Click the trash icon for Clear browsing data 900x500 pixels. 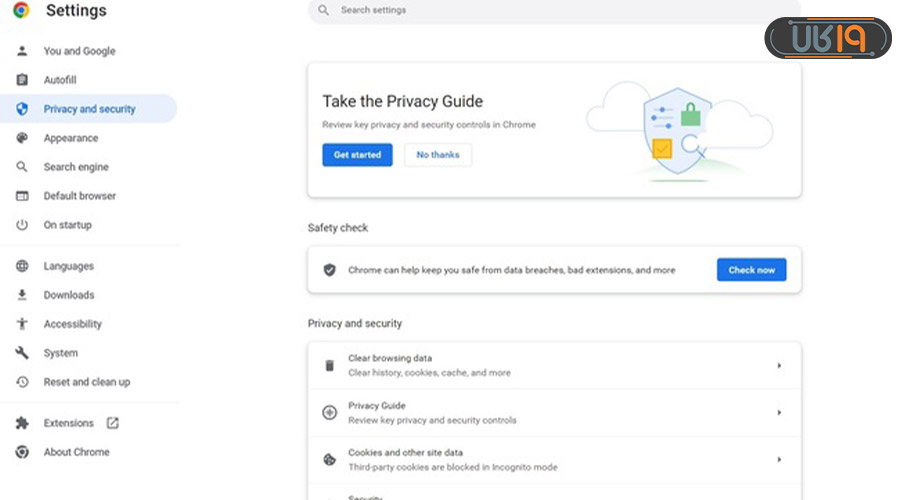pyautogui.click(x=329, y=365)
